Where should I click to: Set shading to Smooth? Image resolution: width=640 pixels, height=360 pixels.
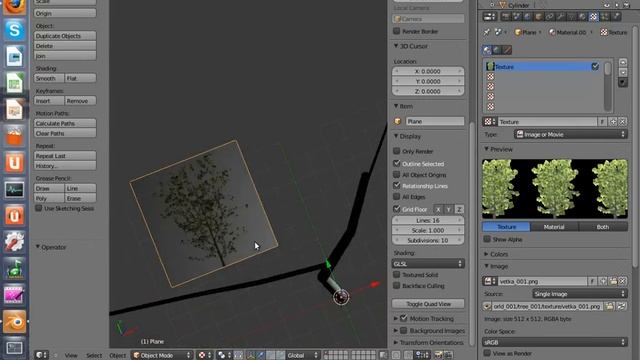pos(49,78)
